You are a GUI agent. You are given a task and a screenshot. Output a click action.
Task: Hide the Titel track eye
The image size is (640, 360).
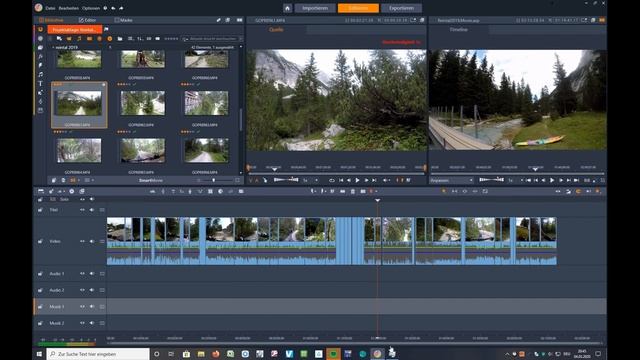pyautogui.click(x=82, y=210)
